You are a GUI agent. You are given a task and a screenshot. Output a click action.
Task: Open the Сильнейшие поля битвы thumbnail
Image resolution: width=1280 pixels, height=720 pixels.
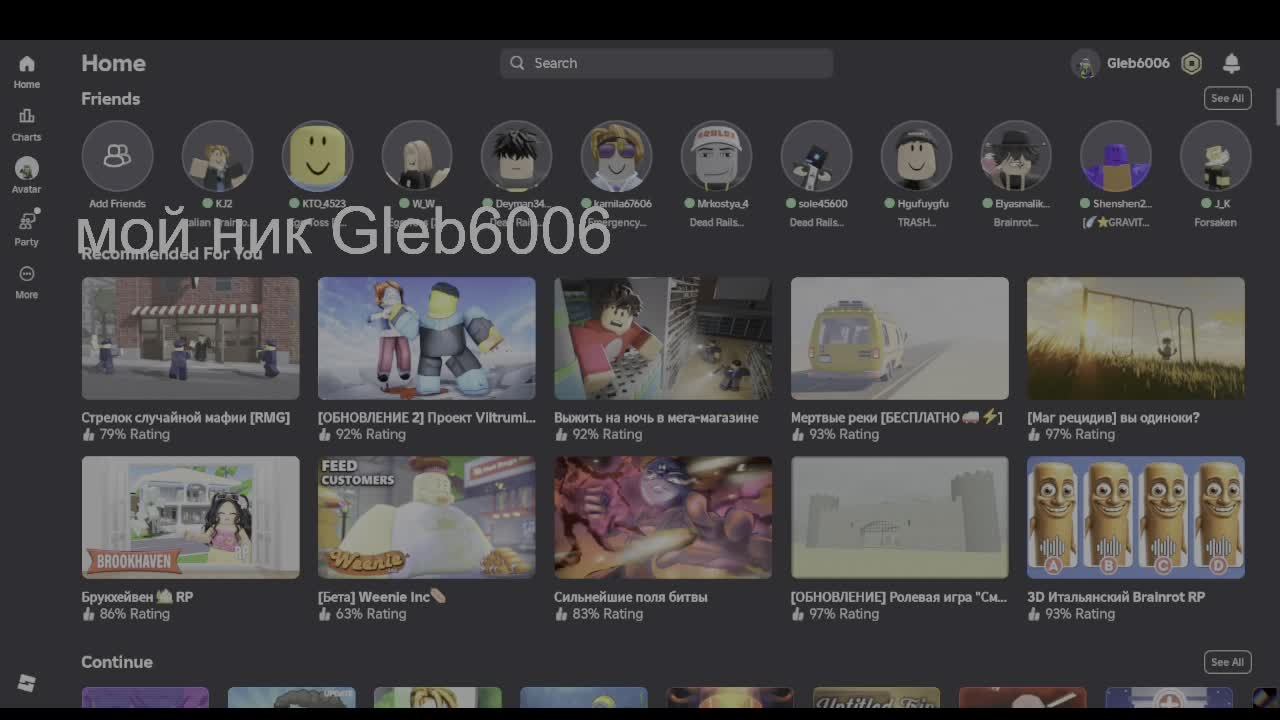663,517
